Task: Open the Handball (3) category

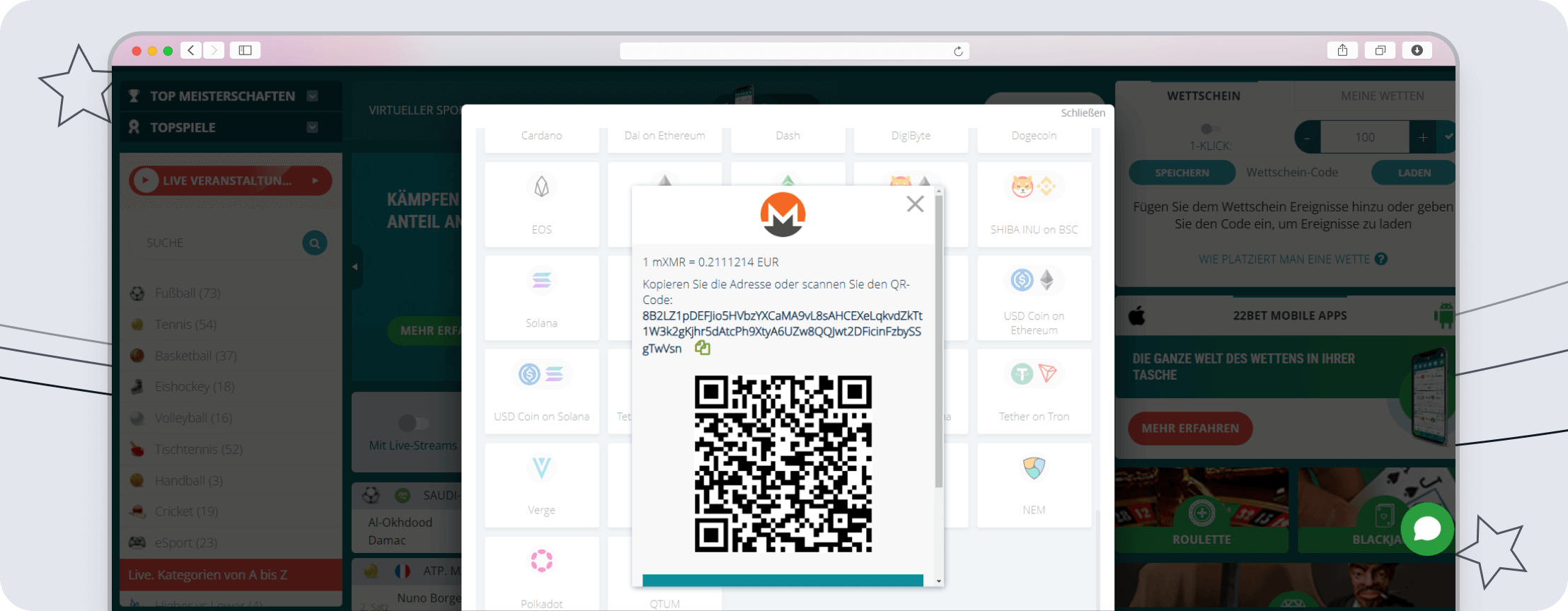Action: (188, 480)
